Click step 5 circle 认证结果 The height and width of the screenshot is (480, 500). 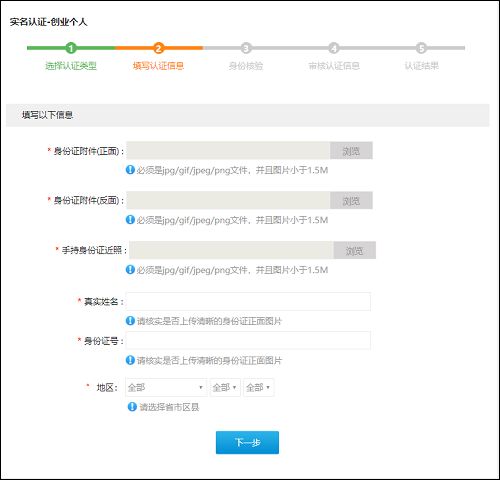click(x=421, y=48)
